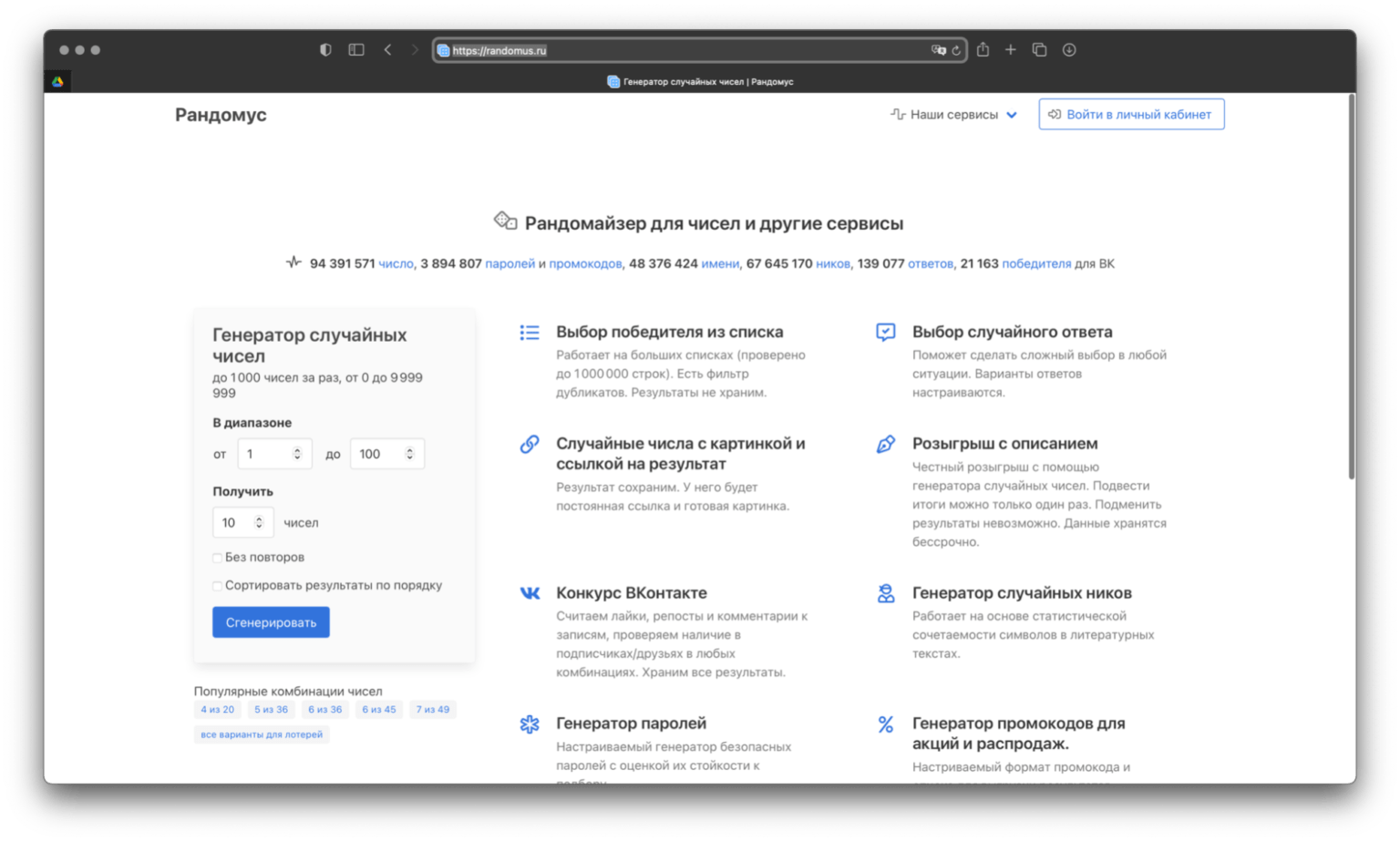
Task: Click the checkmark bubble icon for Выбор случайного ответа
Action: (x=886, y=332)
